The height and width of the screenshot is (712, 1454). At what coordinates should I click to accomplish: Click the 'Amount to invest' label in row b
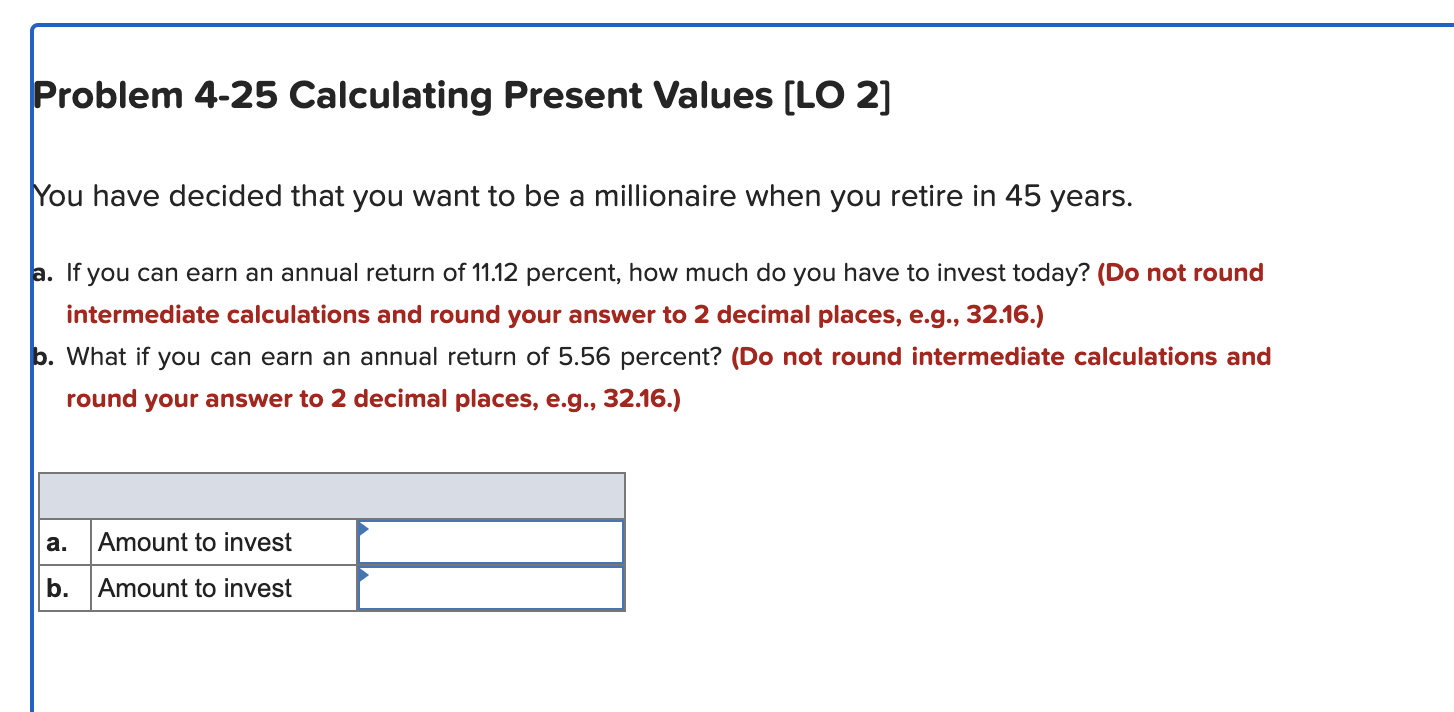click(x=193, y=588)
